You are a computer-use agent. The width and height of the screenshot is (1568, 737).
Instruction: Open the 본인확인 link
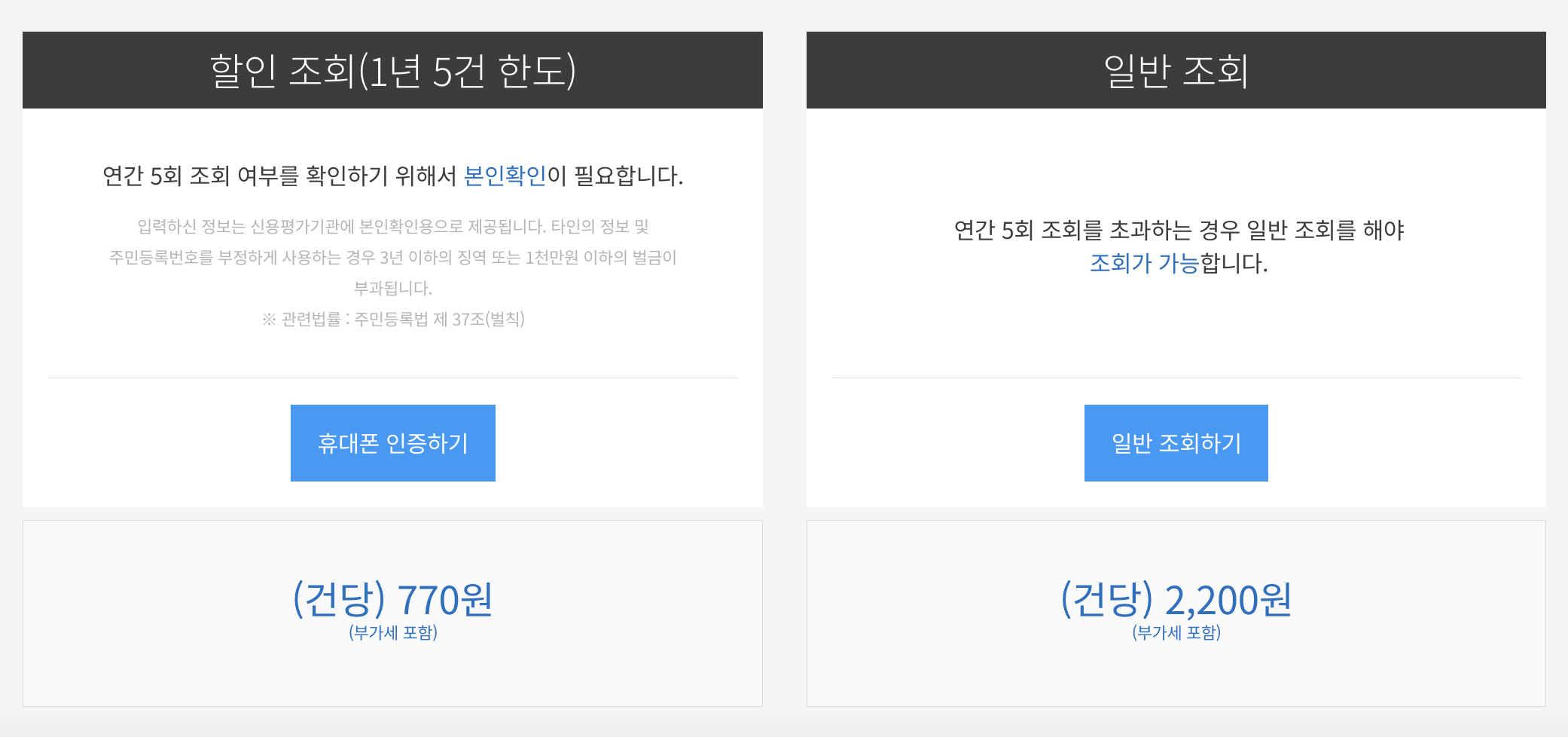coord(503,176)
